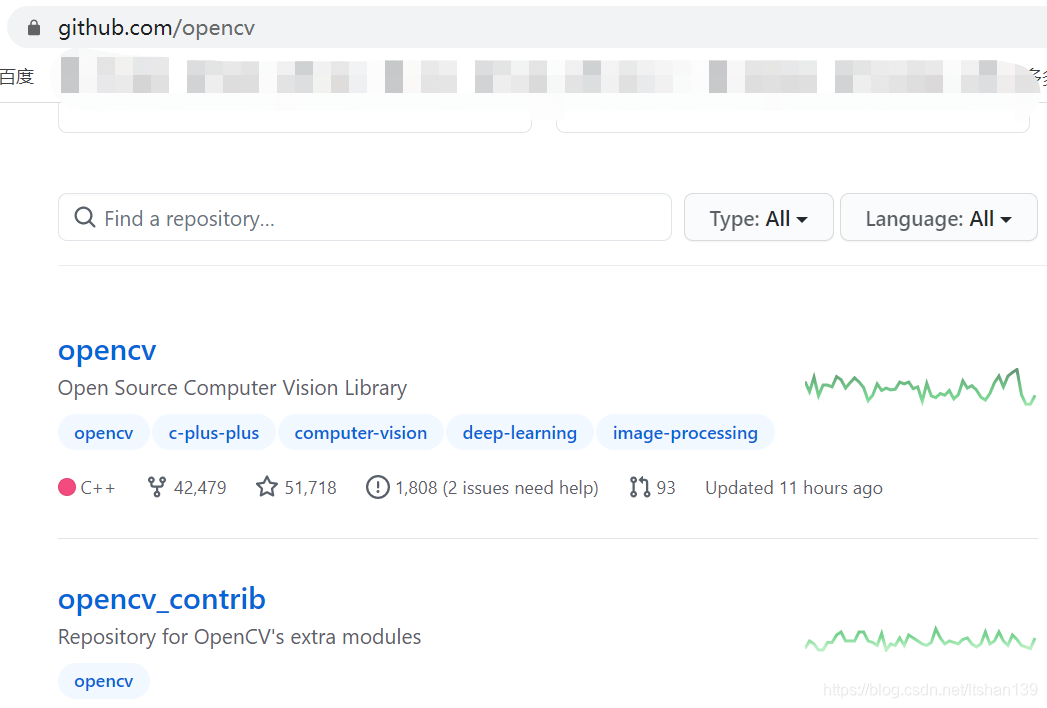
Task: Open the Language: All dropdown
Action: (x=938, y=217)
